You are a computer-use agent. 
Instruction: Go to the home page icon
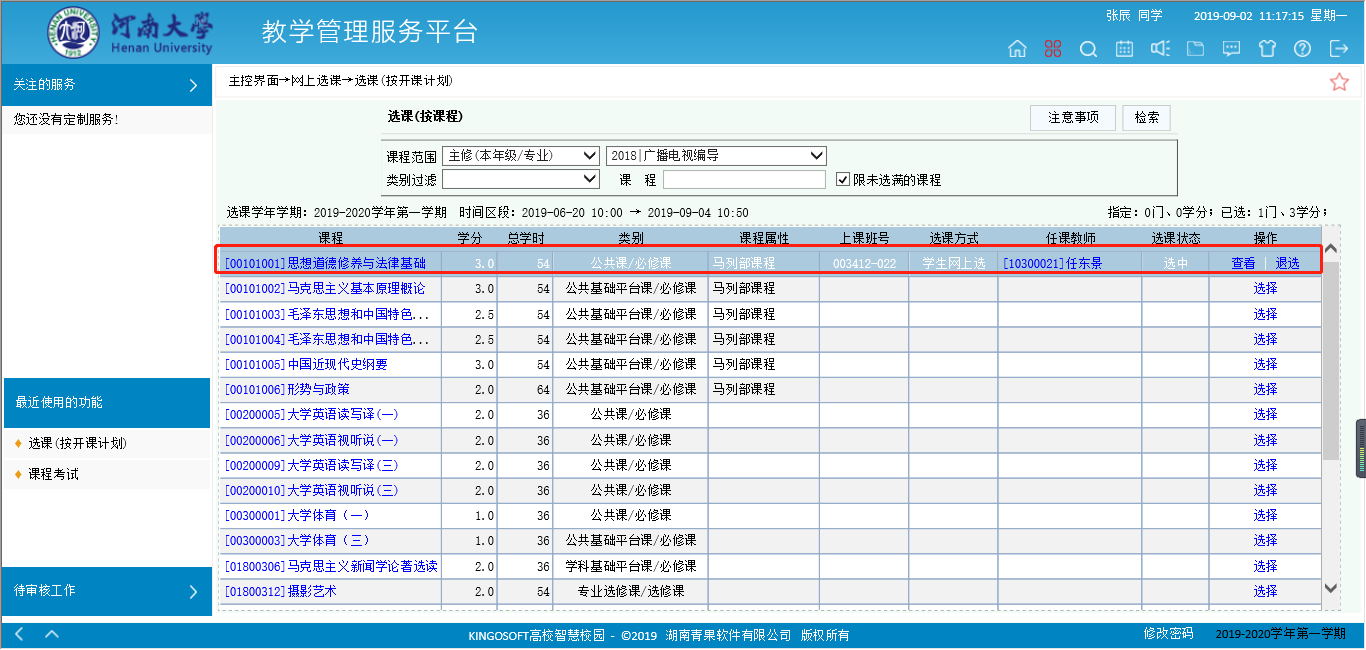coord(1017,49)
